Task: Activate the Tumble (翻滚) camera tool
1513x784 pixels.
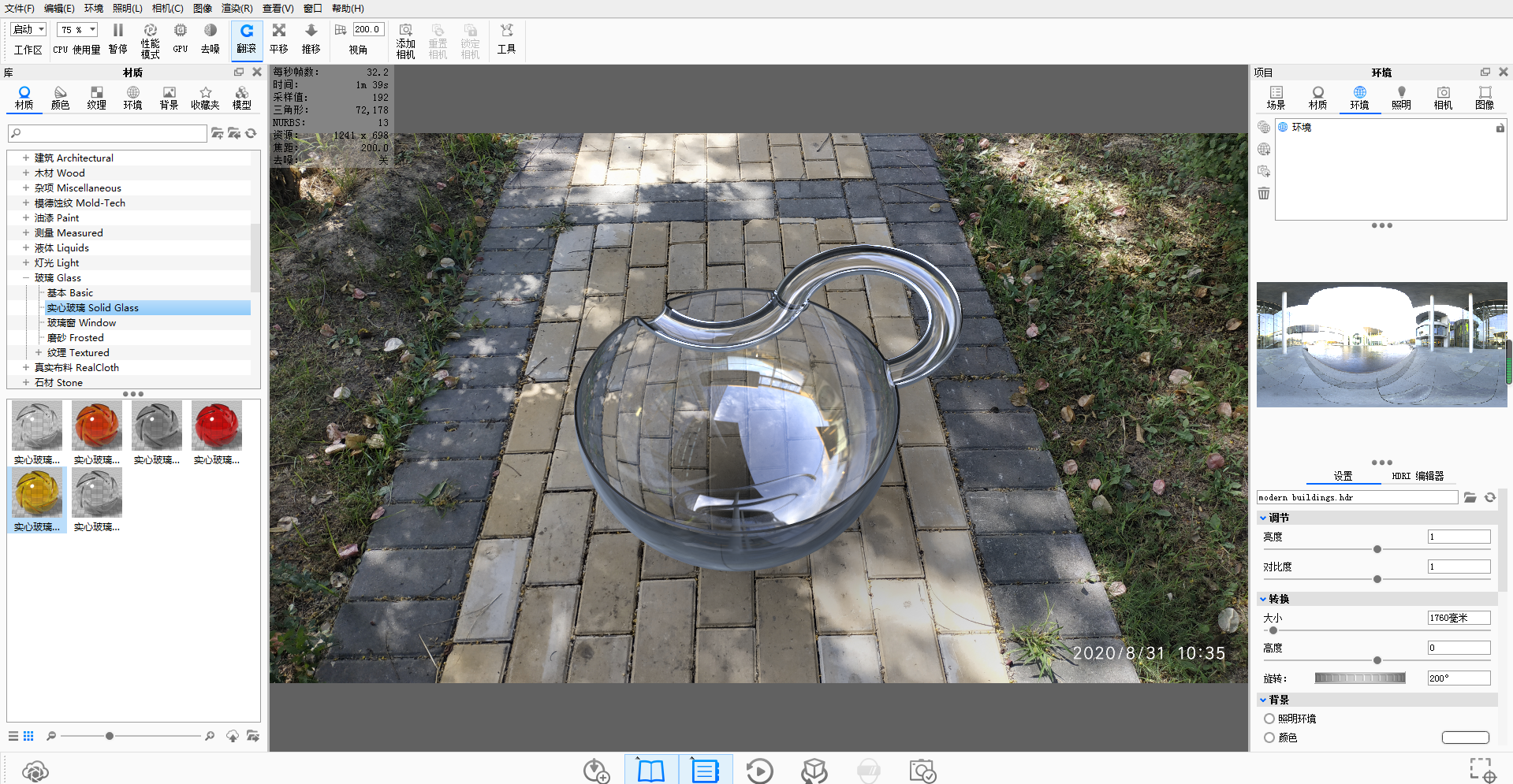Action: (x=246, y=38)
